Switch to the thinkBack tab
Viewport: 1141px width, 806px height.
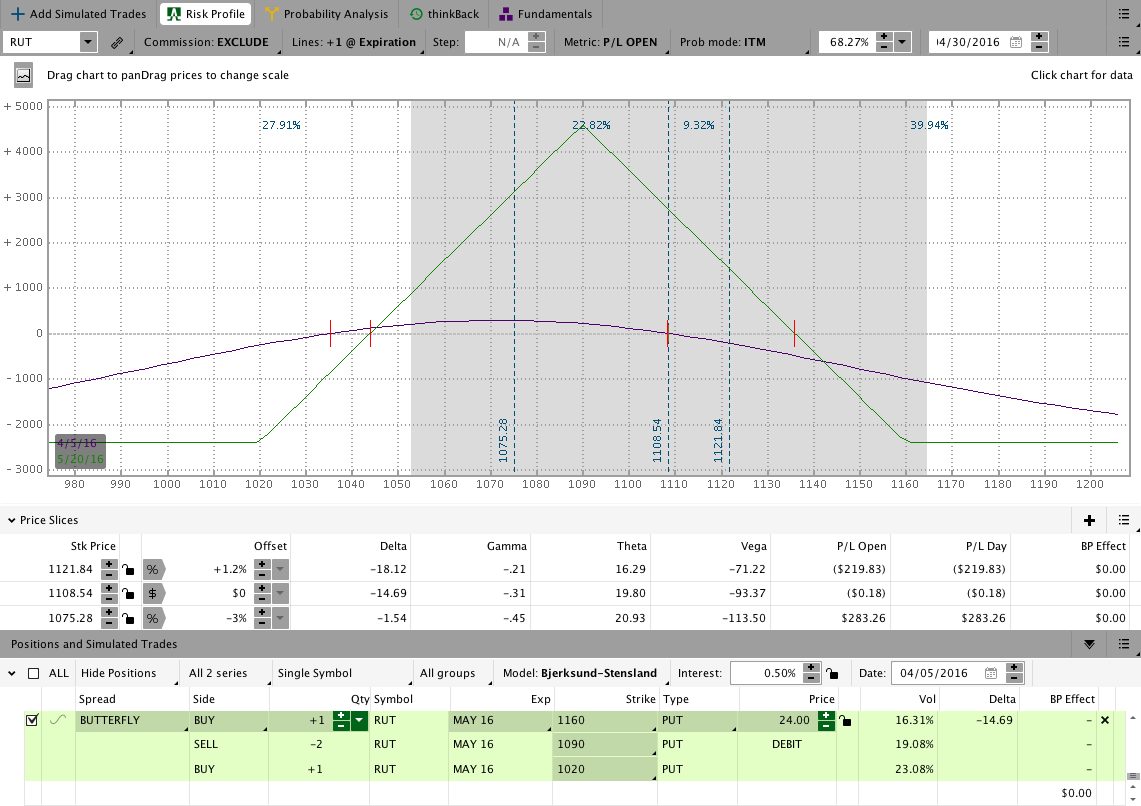444,14
